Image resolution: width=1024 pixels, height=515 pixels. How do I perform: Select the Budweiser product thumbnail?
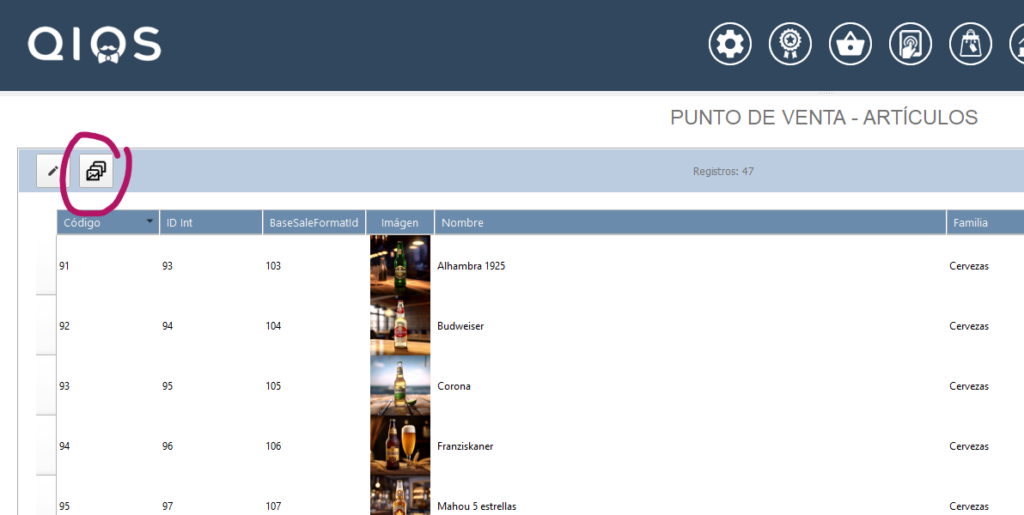[400, 326]
